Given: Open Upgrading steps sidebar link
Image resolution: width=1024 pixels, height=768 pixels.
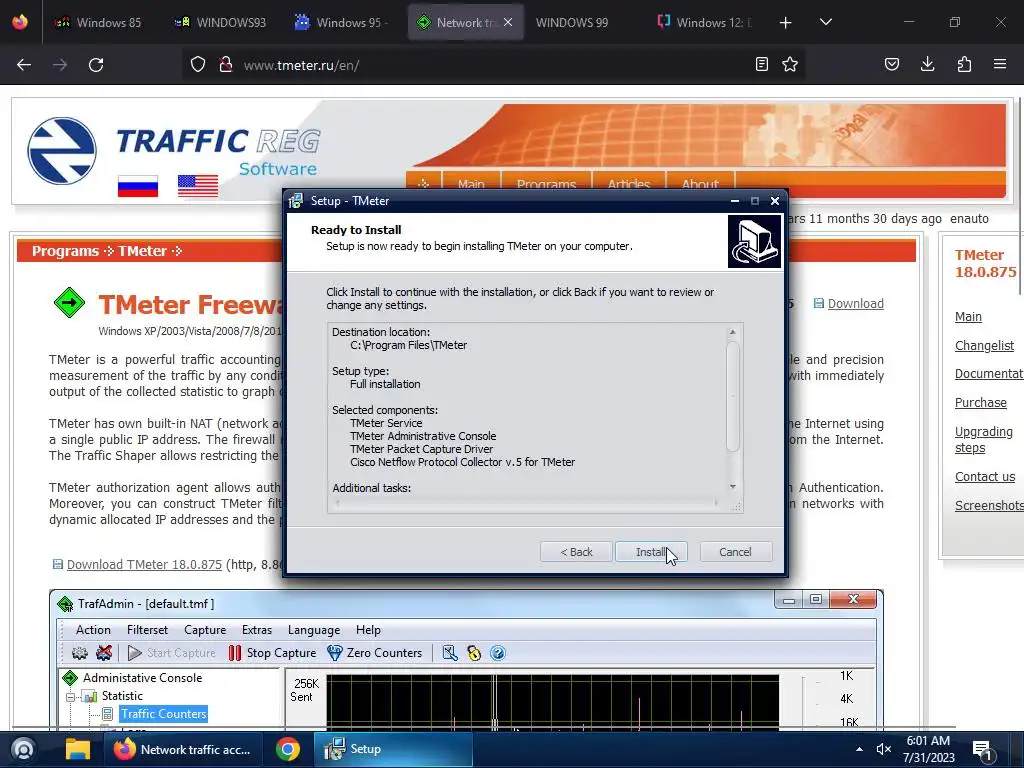Looking at the screenshot, I should 984,440.
